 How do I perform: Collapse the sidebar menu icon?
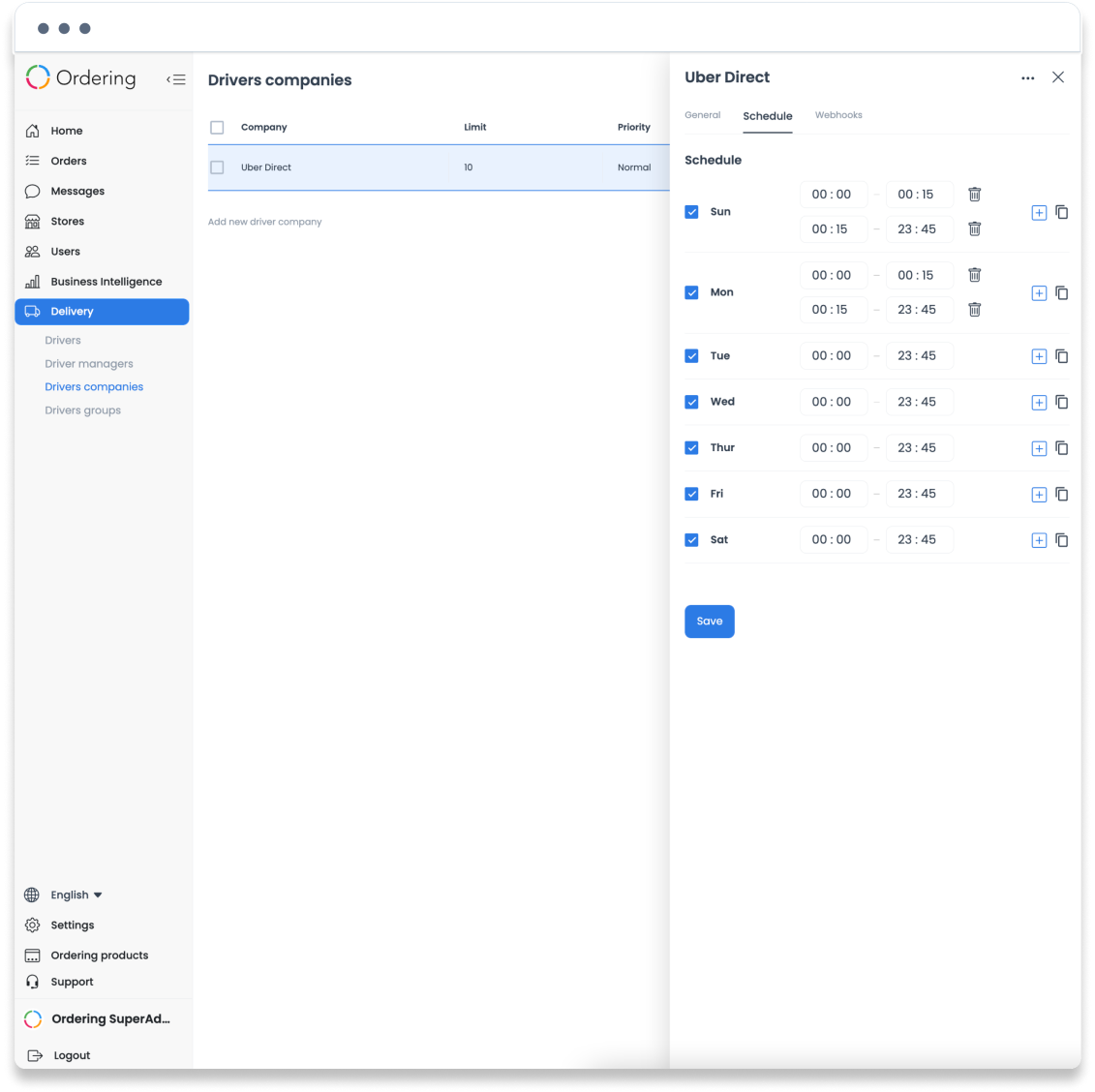pos(176,79)
